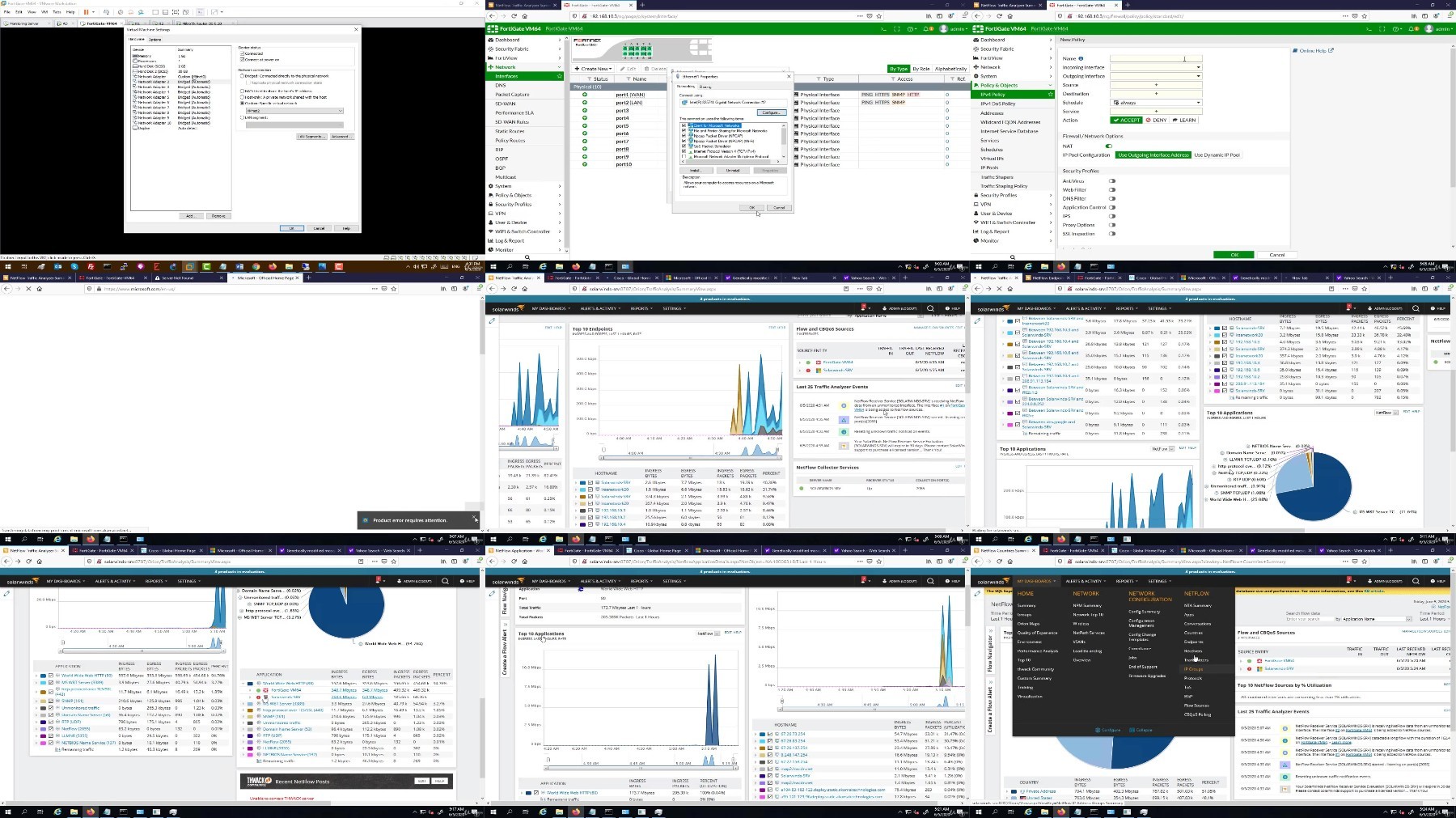
Task: Click browser home button in FortiGate Interfaces window
Action: click(x=524, y=16)
